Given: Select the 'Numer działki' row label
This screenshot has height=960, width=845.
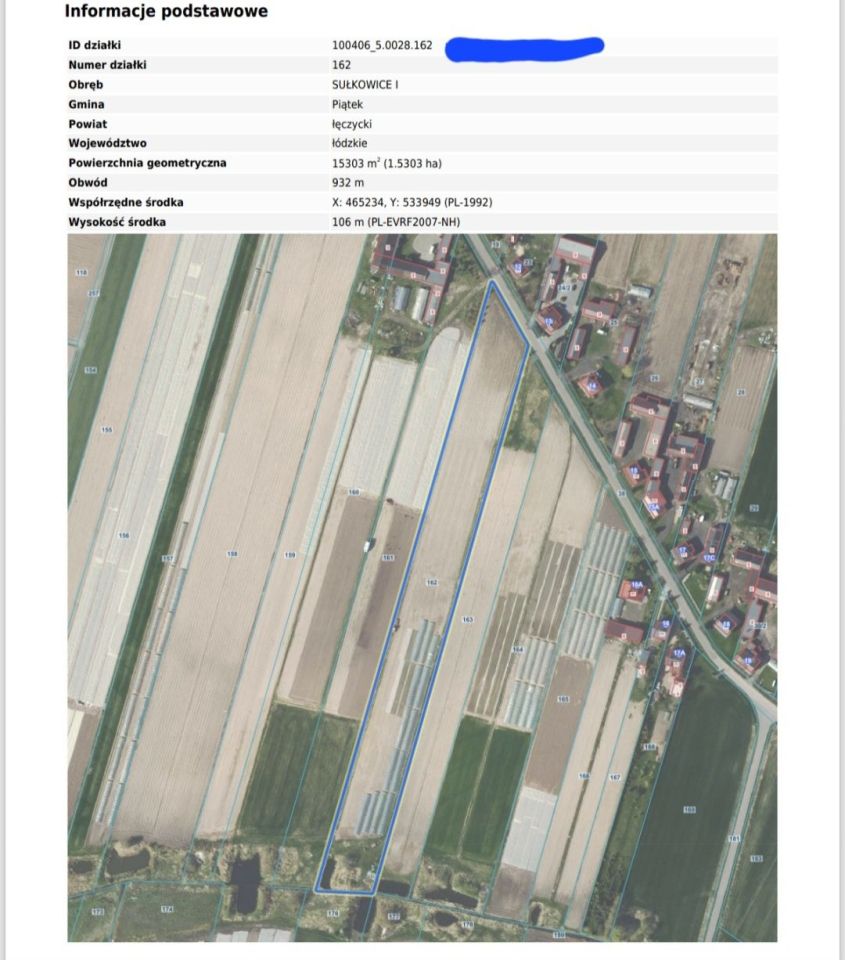Looking at the screenshot, I should 108,65.
